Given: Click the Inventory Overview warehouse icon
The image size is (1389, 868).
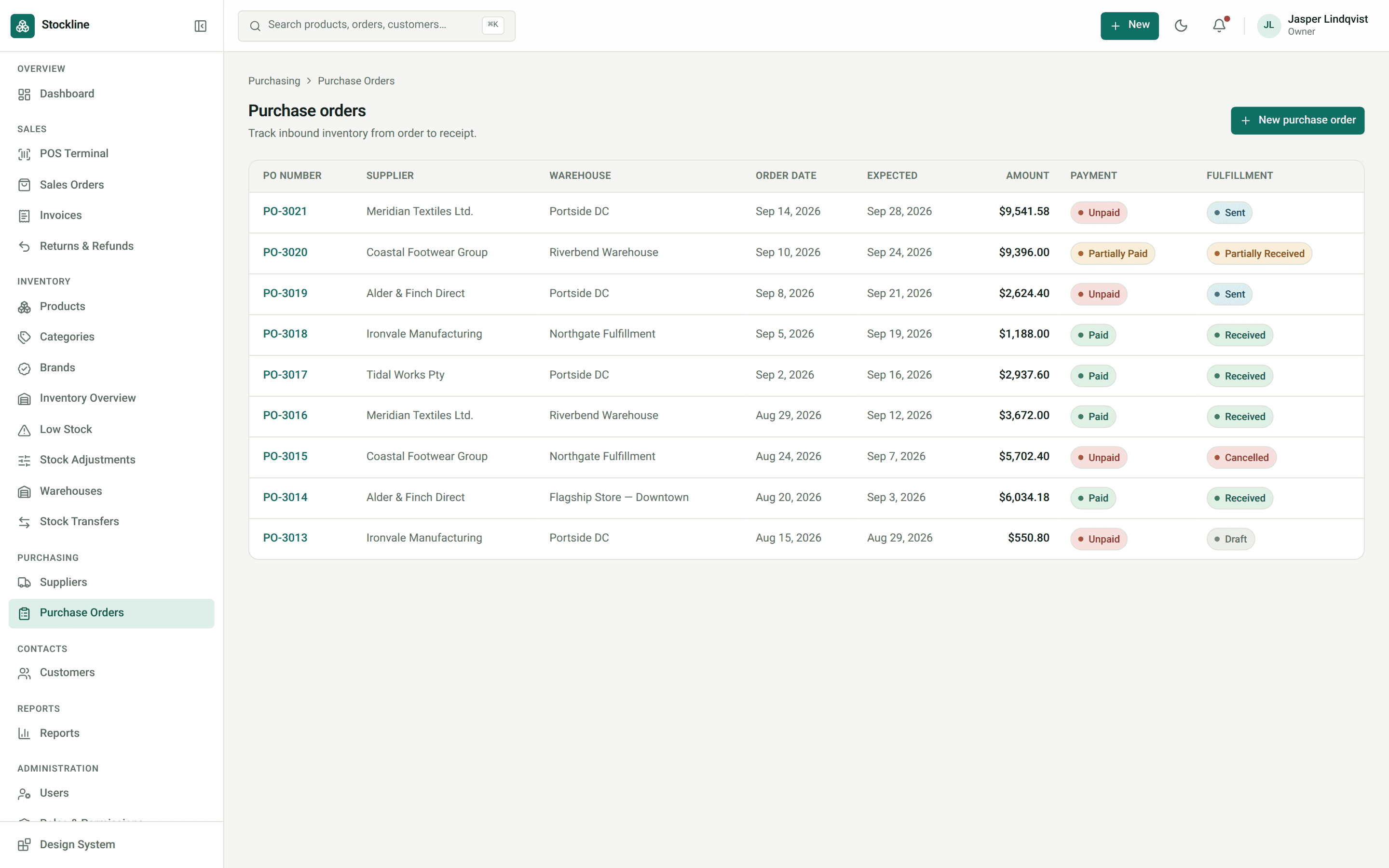Looking at the screenshot, I should (24, 399).
